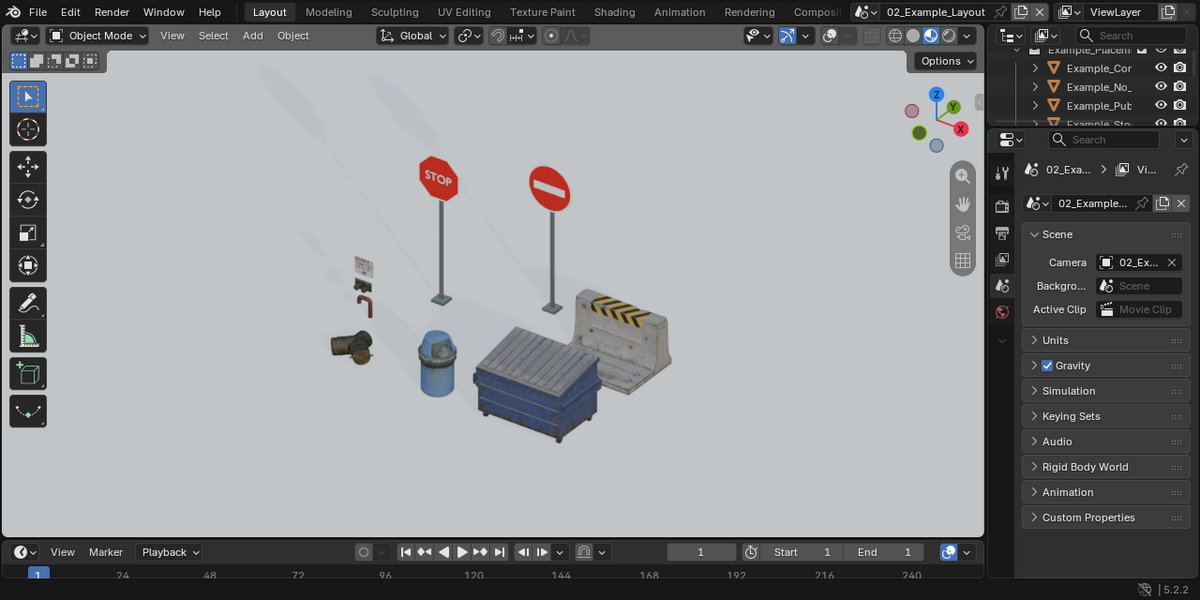Switch to Shading workspace tab

coord(614,12)
